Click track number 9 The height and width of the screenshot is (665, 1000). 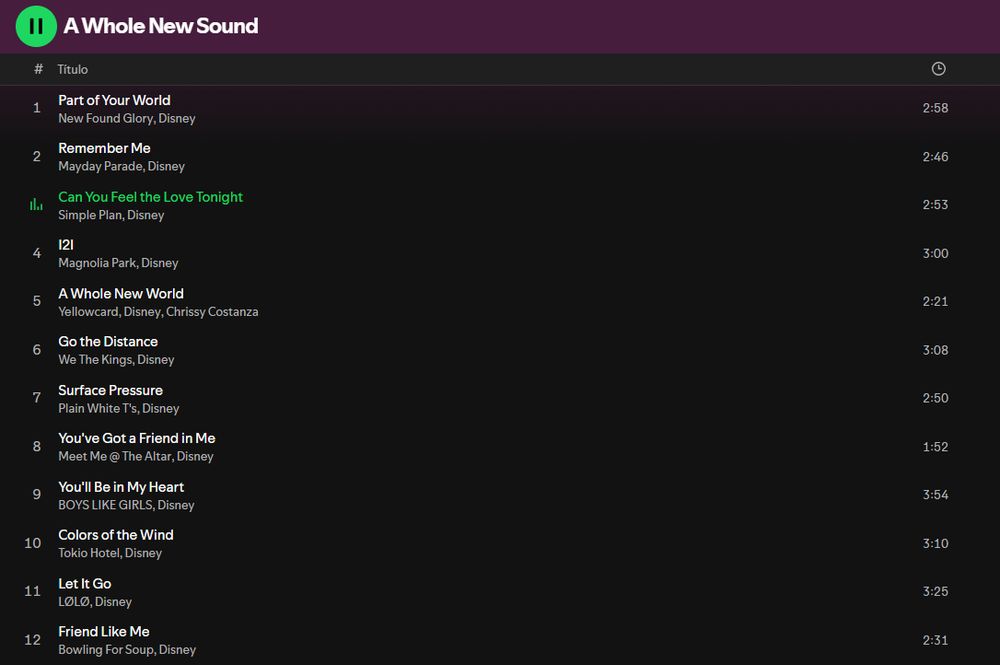tap(36, 494)
